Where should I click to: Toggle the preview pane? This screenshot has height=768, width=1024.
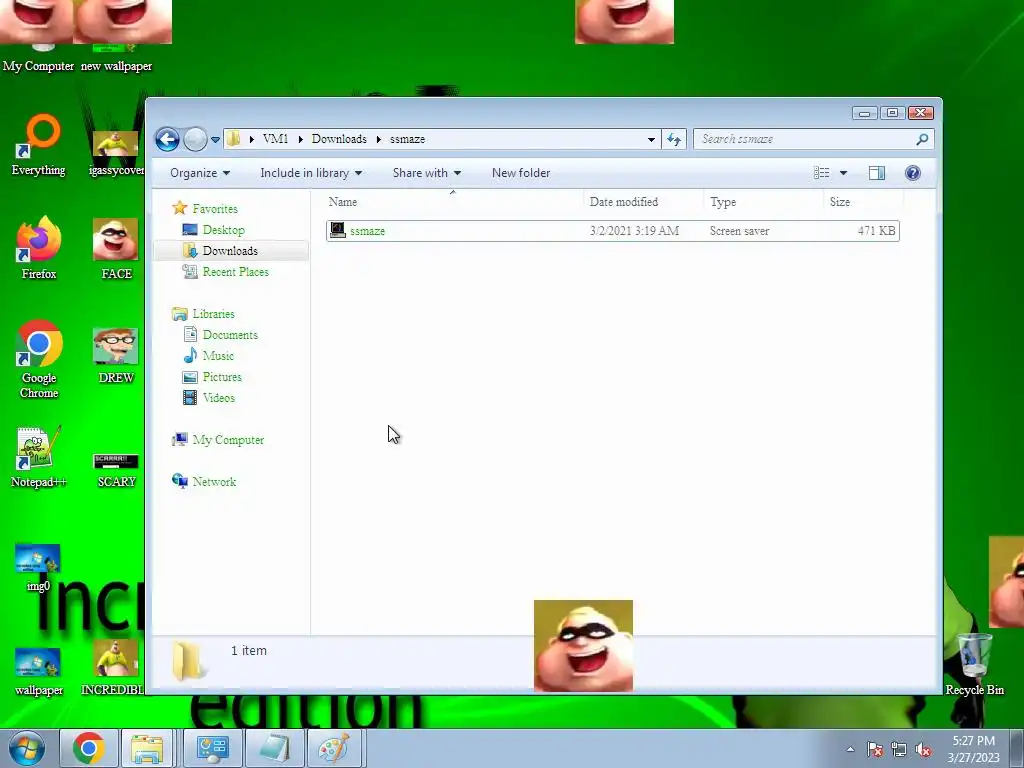[876, 173]
